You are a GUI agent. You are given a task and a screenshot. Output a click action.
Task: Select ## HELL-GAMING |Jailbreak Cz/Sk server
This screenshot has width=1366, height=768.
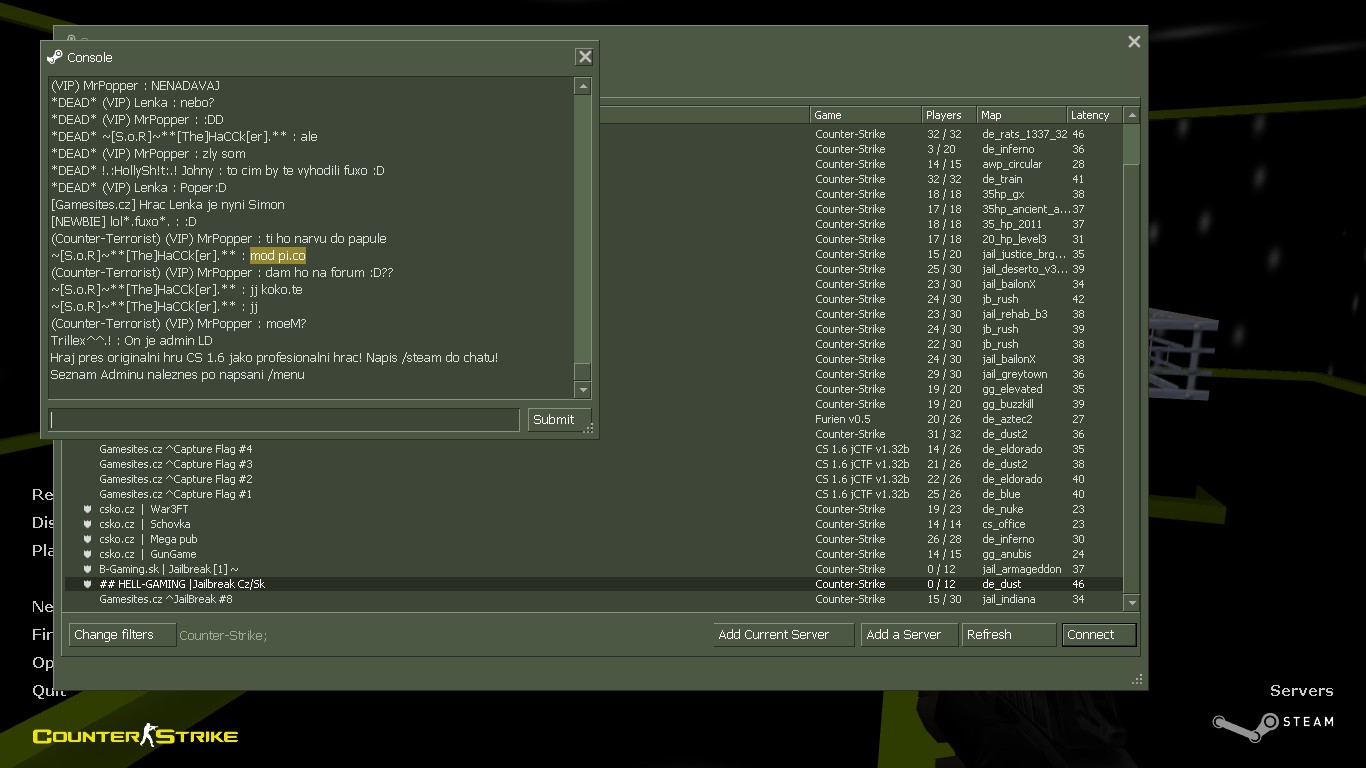pos(594,584)
